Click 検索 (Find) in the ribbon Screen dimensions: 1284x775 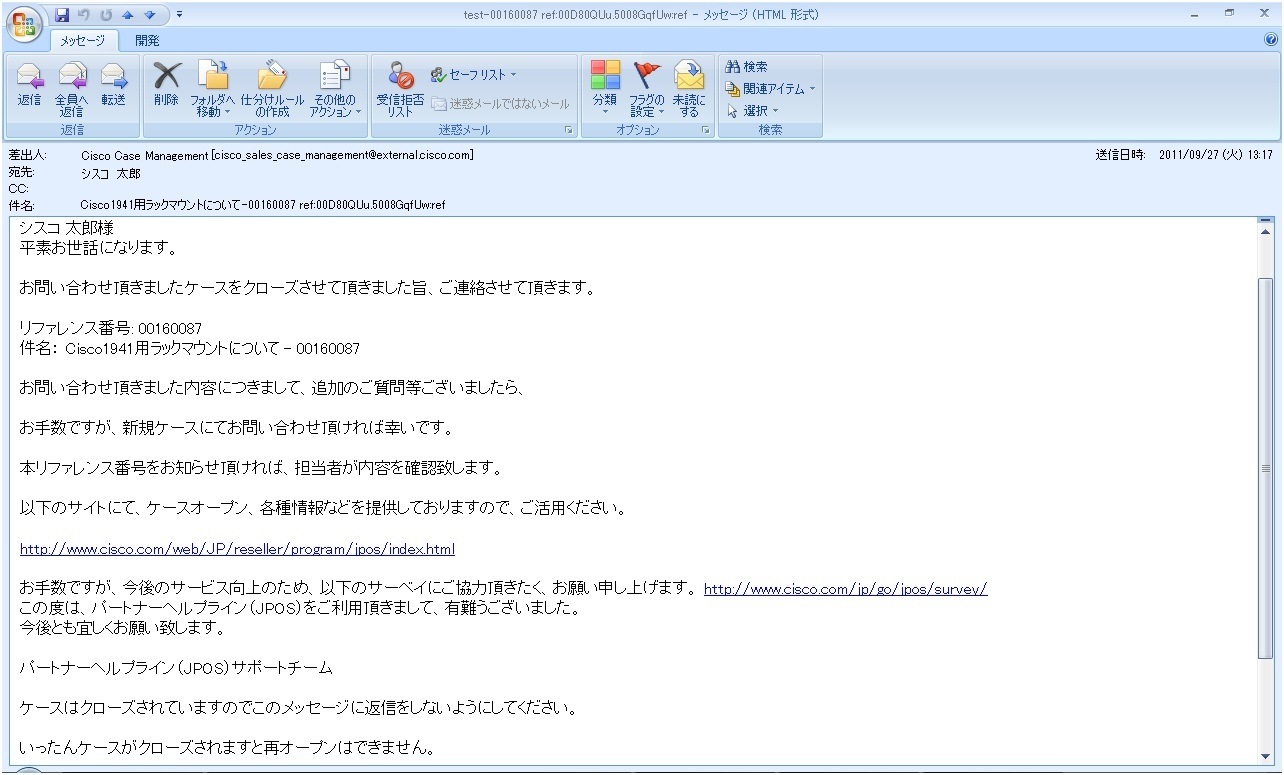[746, 67]
